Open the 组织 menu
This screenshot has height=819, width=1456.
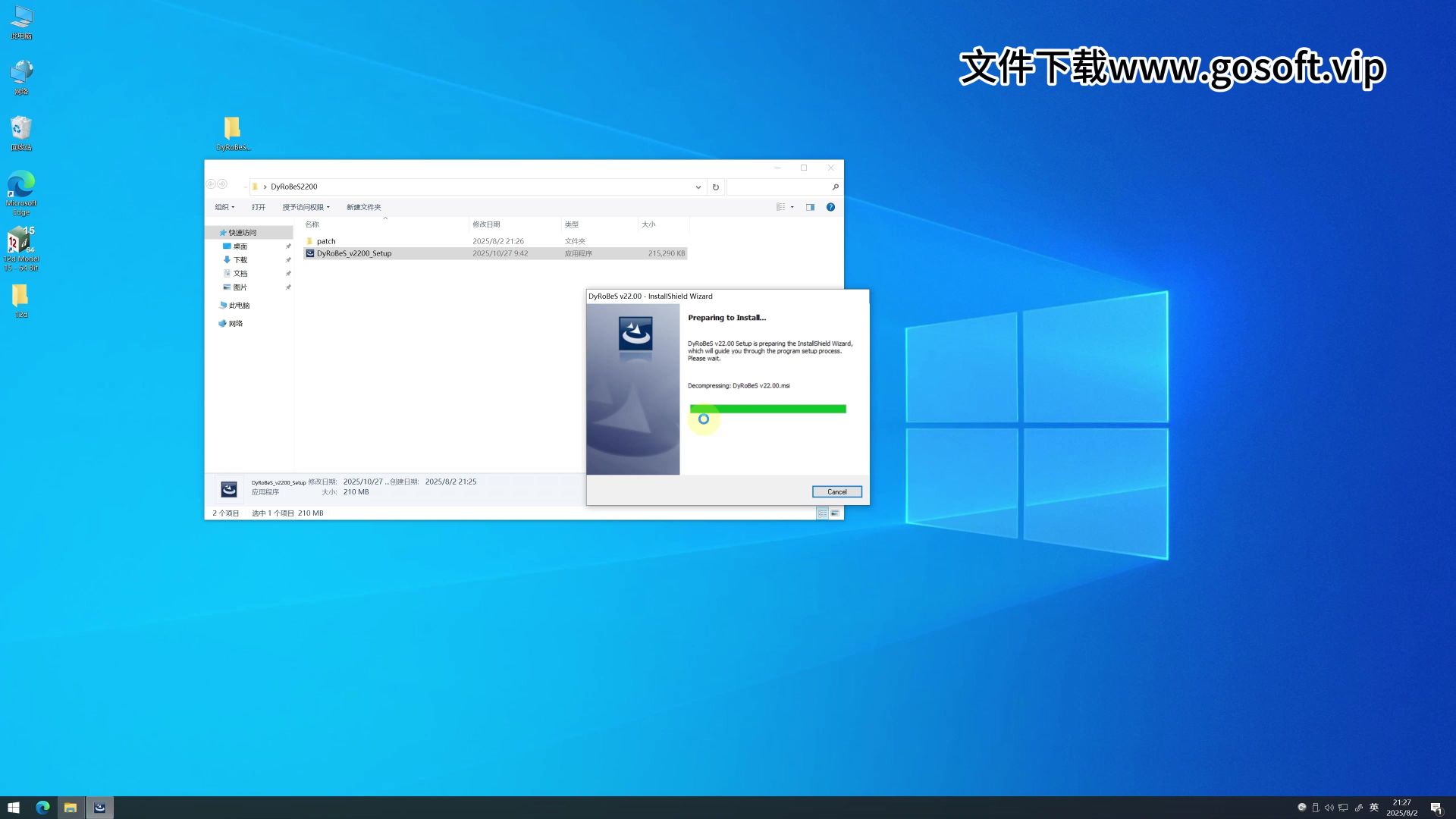[224, 207]
